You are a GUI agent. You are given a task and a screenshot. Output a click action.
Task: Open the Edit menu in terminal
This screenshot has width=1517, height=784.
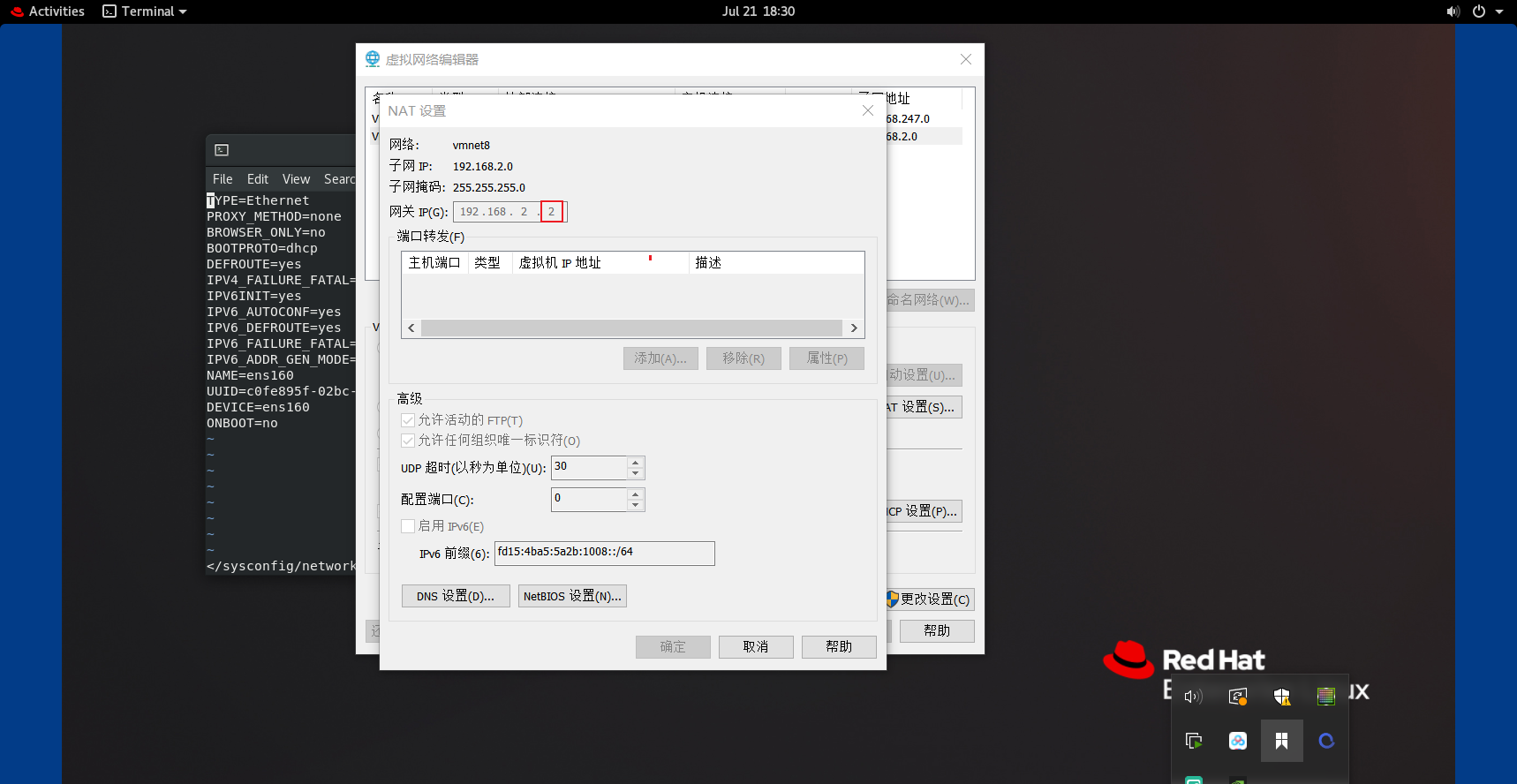[x=258, y=179]
